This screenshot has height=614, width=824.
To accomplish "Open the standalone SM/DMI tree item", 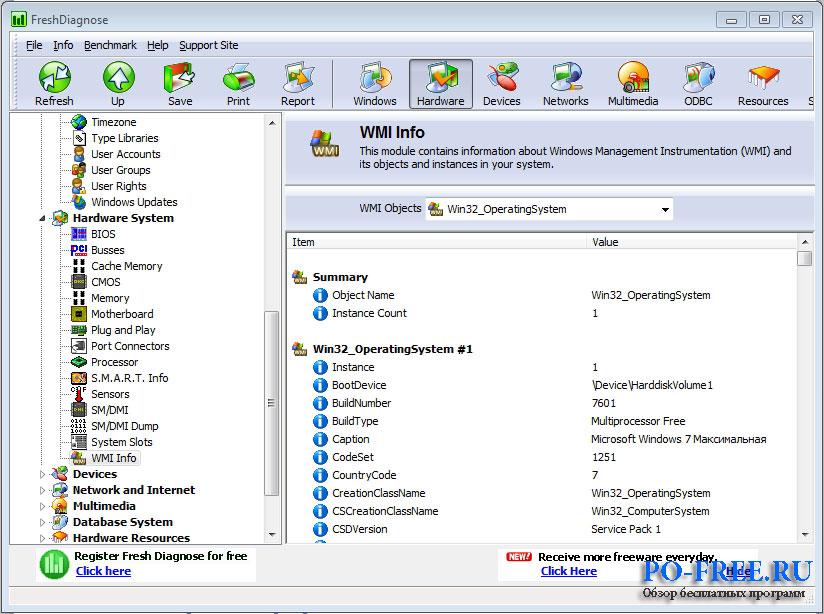I will coord(100,410).
